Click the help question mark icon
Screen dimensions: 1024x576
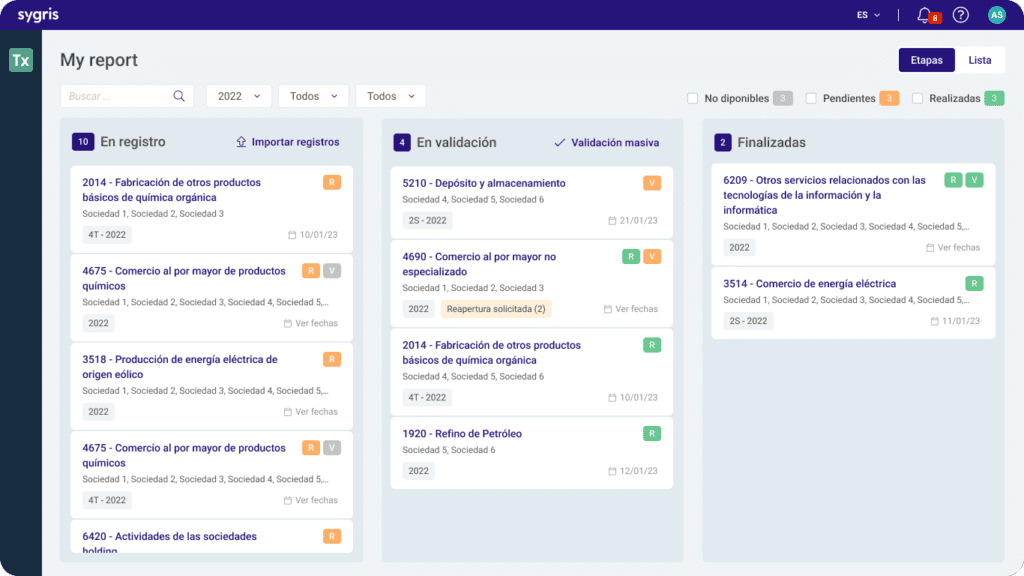[960, 15]
